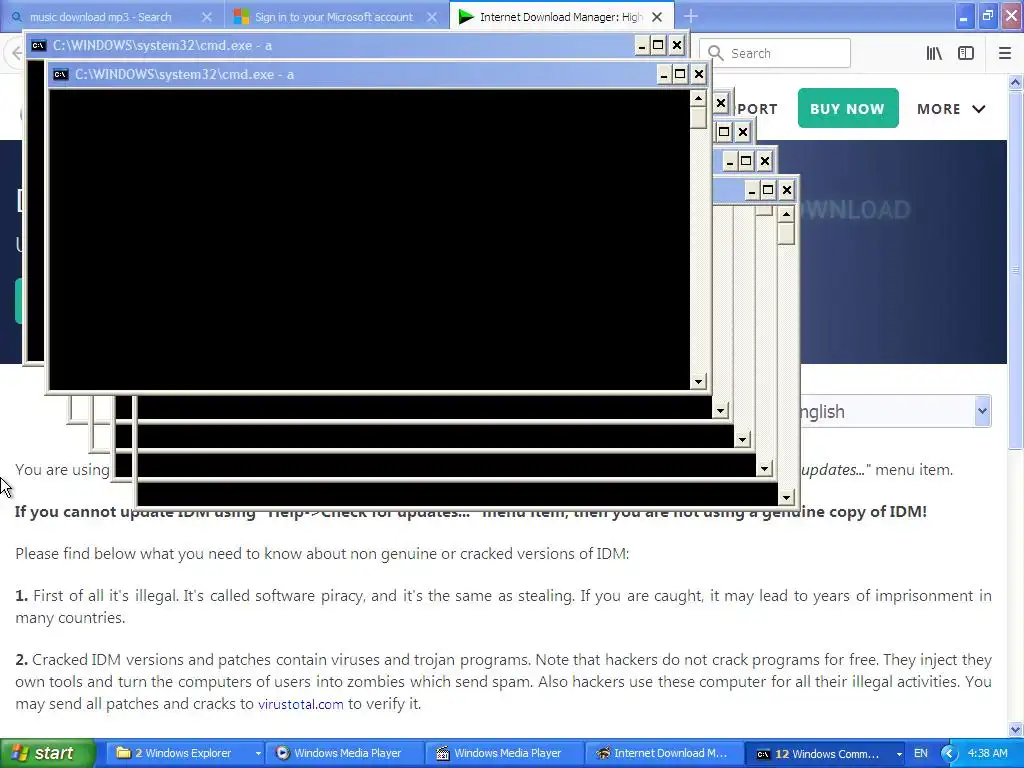1024x768 pixels.
Task: Click the browser page scrollbar thumb
Action: tap(1016, 270)
